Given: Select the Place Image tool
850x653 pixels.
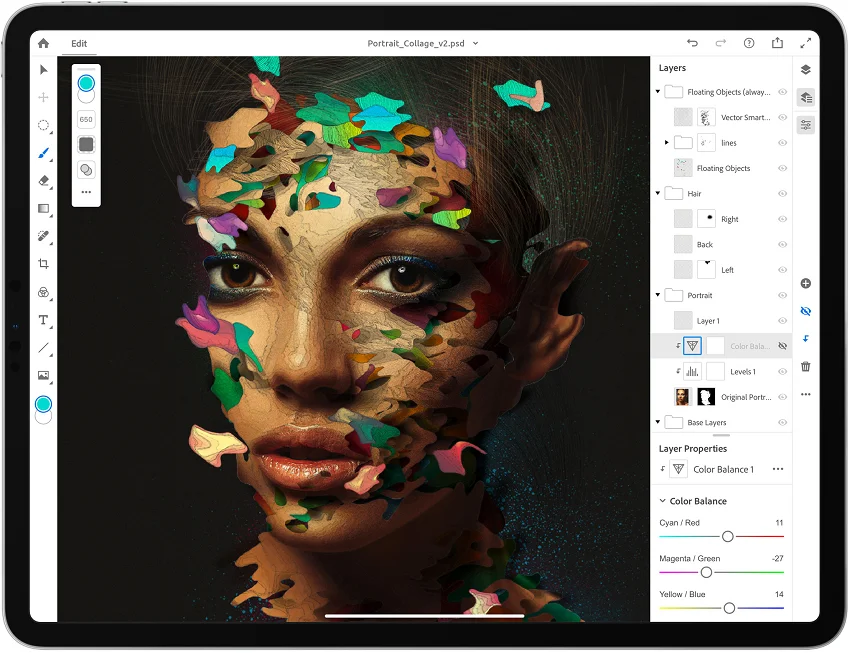Looking at the screenshot, I should tap(43, 375).
